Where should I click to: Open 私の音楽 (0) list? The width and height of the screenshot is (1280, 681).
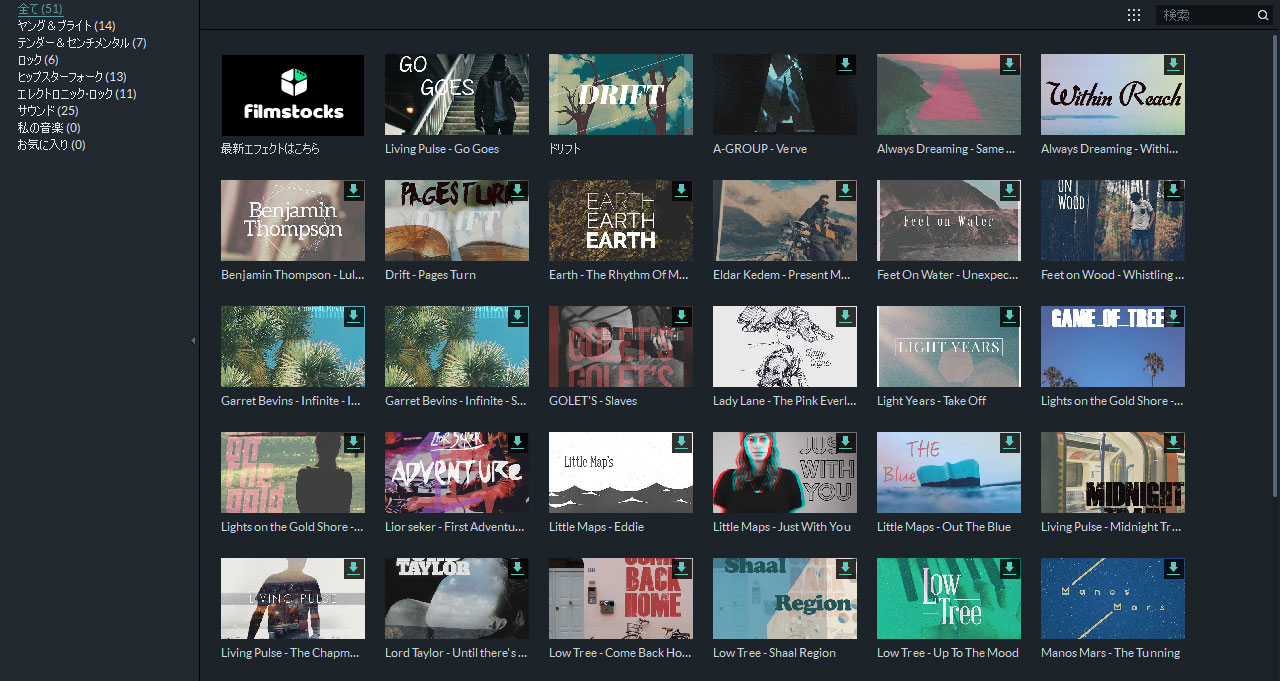[49, 128]
